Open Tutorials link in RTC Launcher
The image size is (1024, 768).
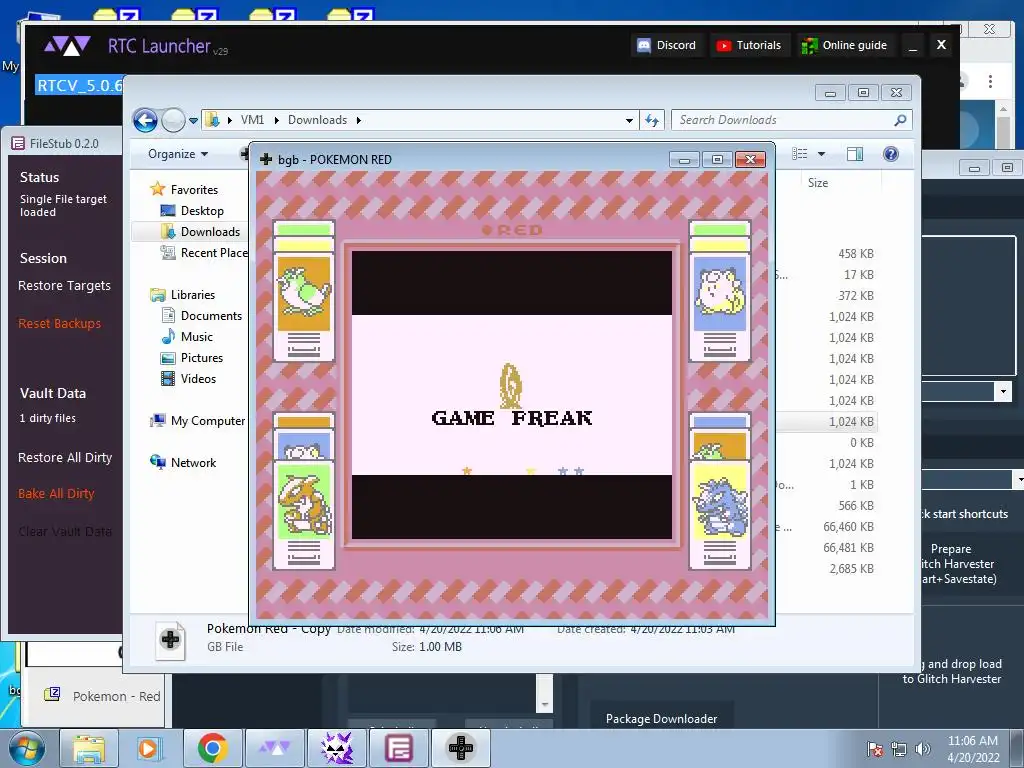pyautogui.click(x=749, y=45)
